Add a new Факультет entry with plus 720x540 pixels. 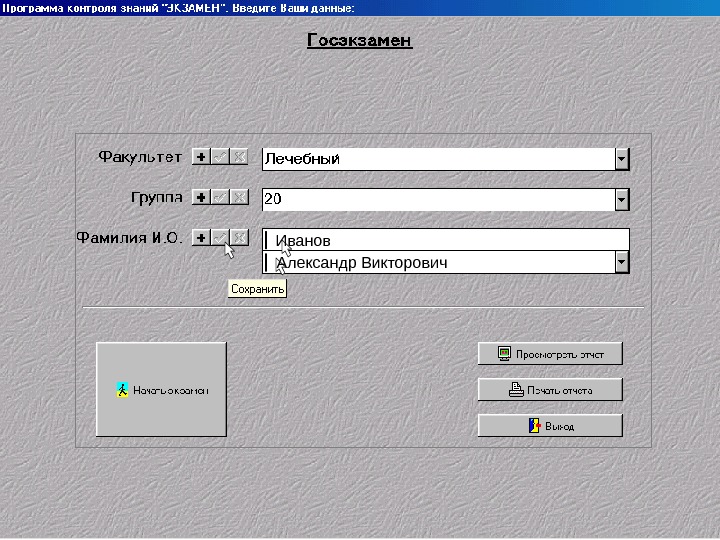[x=201, y=157]
